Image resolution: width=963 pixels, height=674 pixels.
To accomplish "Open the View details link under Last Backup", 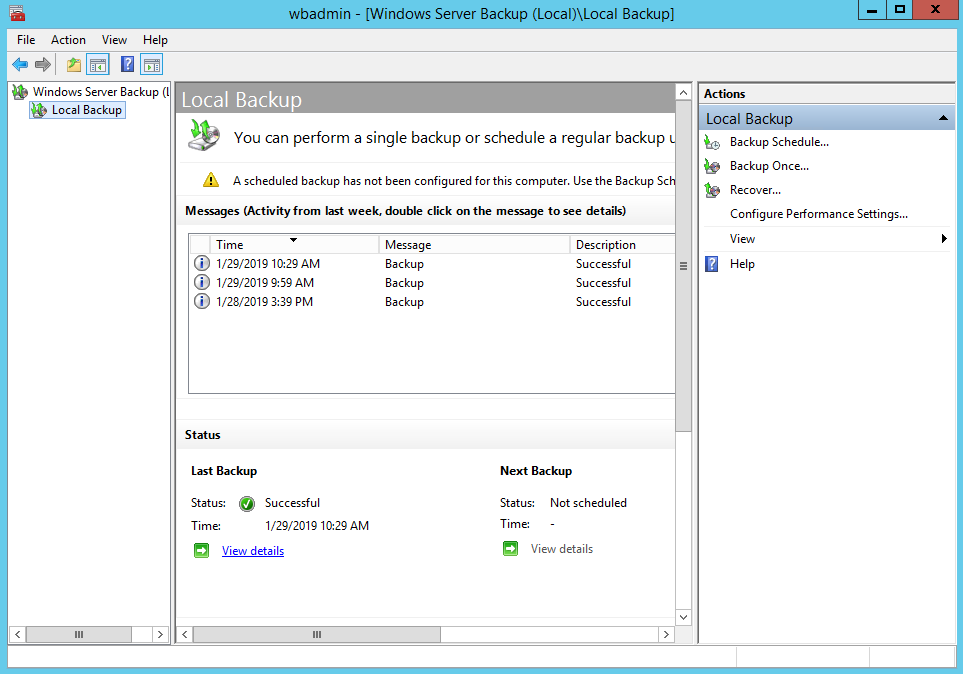I will coord(253,551).
